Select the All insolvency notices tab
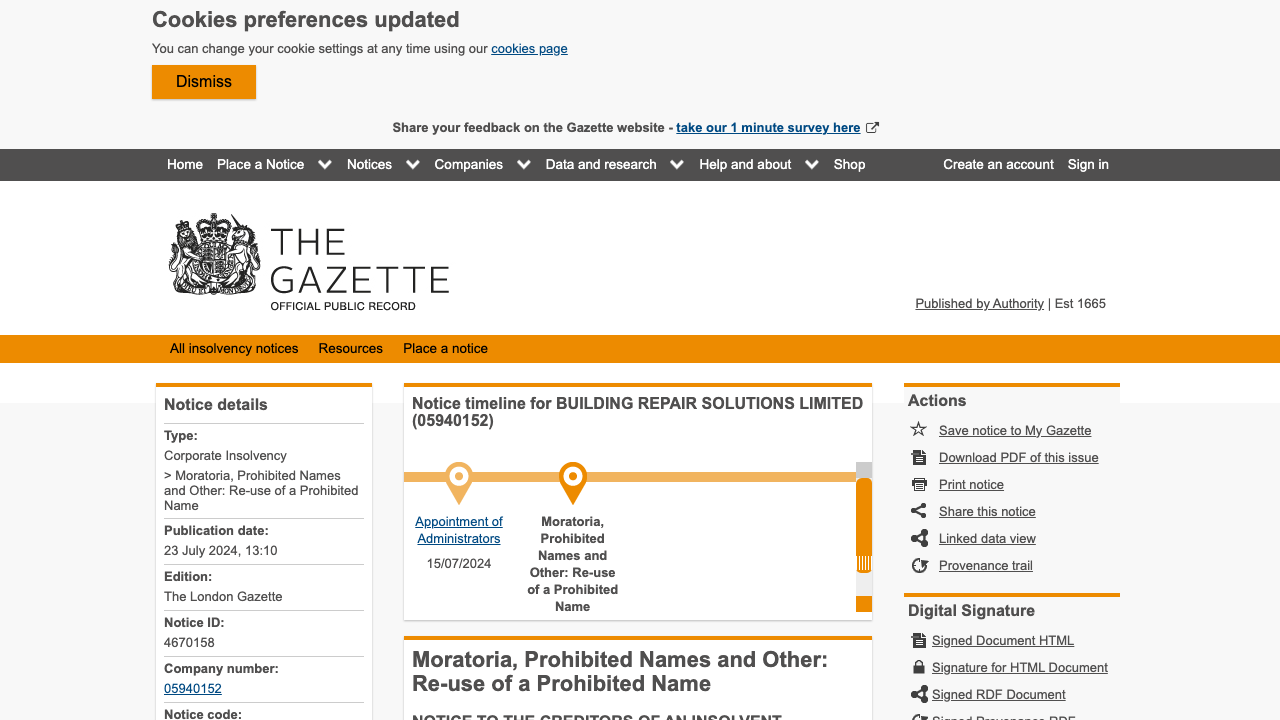Image resolution: width=1280 pixels, height=720 pixels. coord(234,349)
